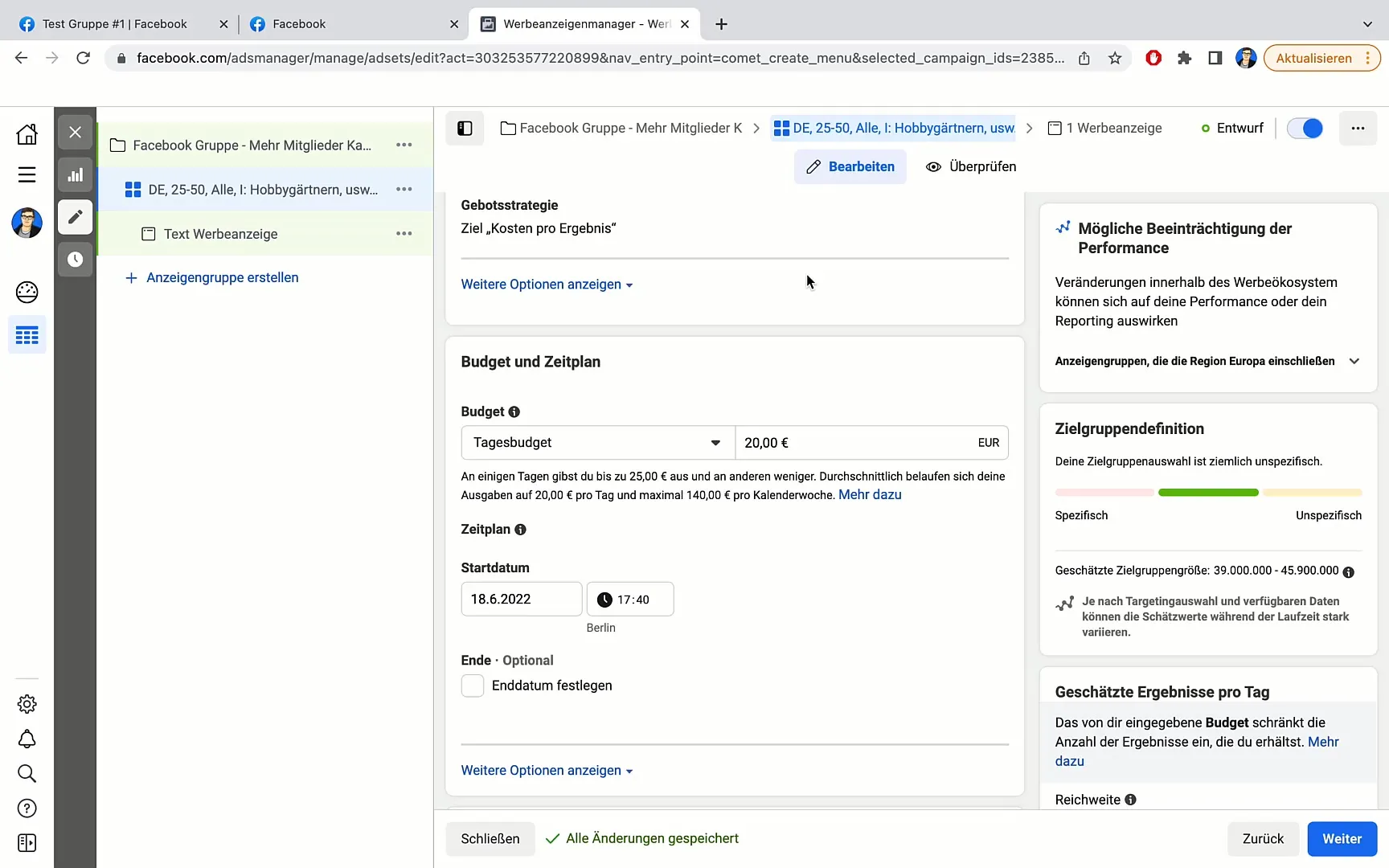Image resolution: width=1389 pixels, height=868 pixels.
Task: Toggle the side panel collapse icon
Action: 465,128
